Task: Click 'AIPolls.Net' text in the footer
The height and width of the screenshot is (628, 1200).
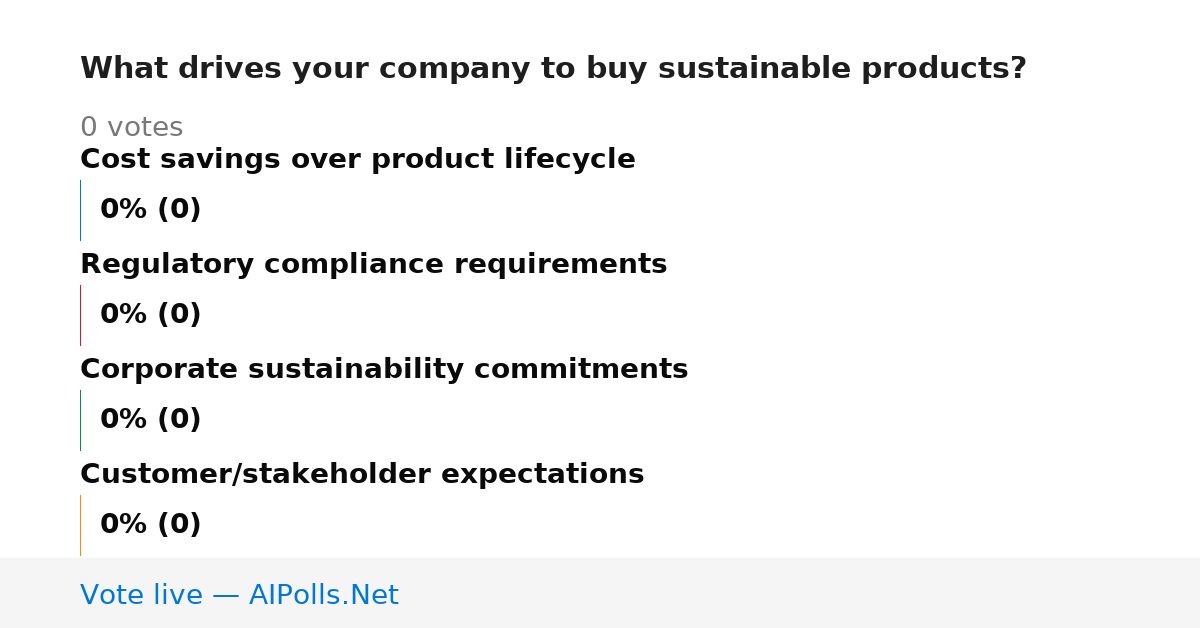Action: click(x=323, y=596)
